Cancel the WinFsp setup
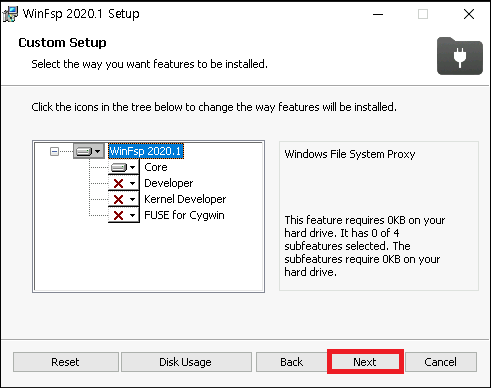This screenshot has width=491, height=388. coord(441,362)
